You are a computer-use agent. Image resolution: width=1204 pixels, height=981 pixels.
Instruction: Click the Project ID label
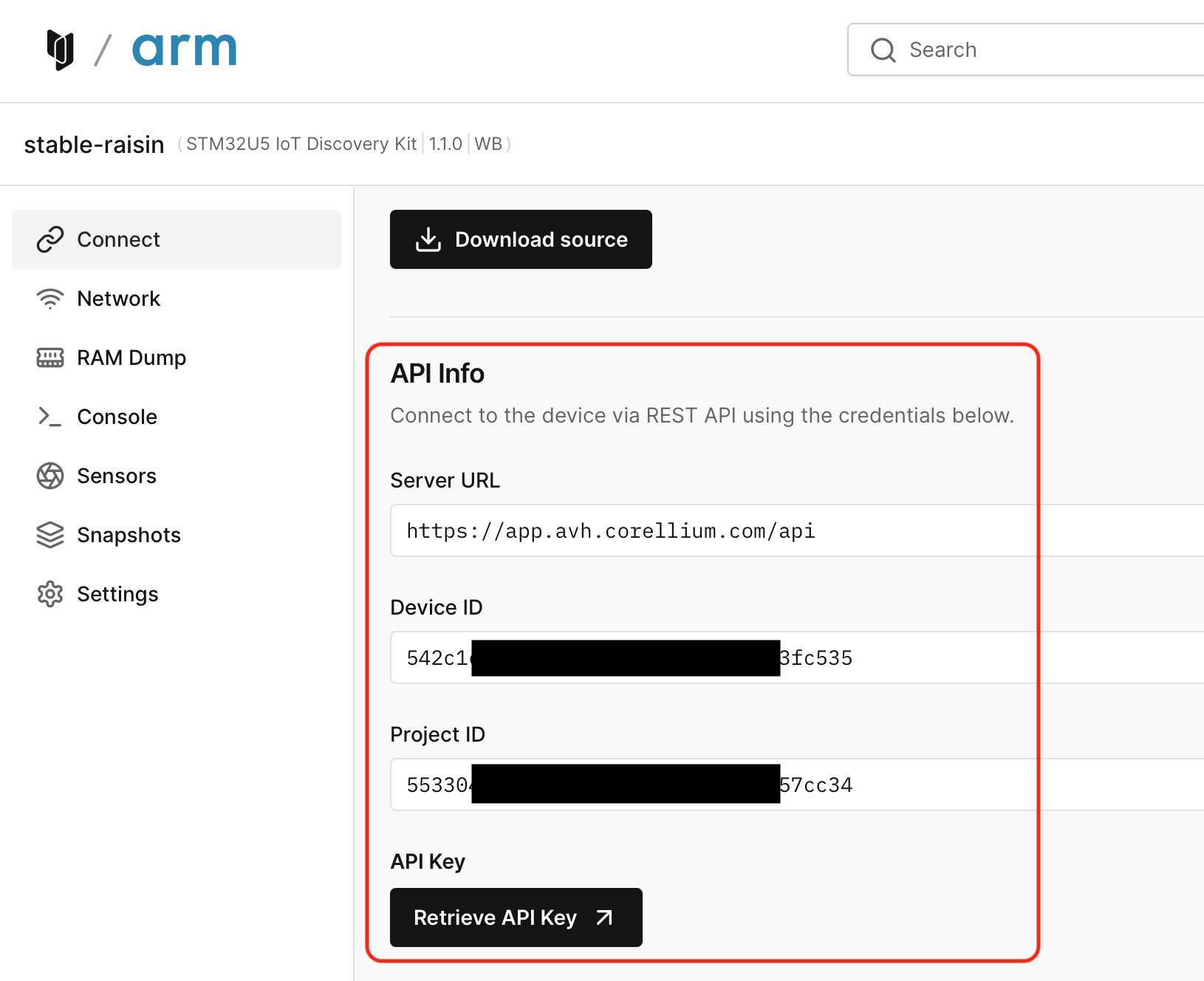coord(437,734)
